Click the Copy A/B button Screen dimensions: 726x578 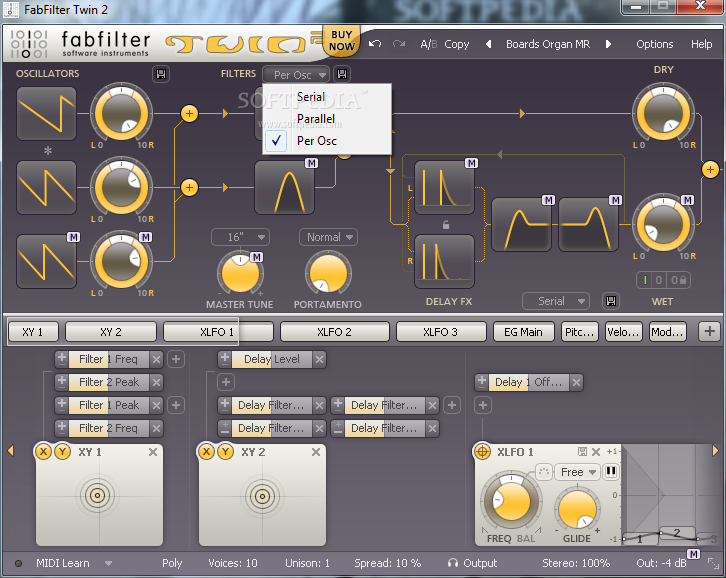click(457, 44)
